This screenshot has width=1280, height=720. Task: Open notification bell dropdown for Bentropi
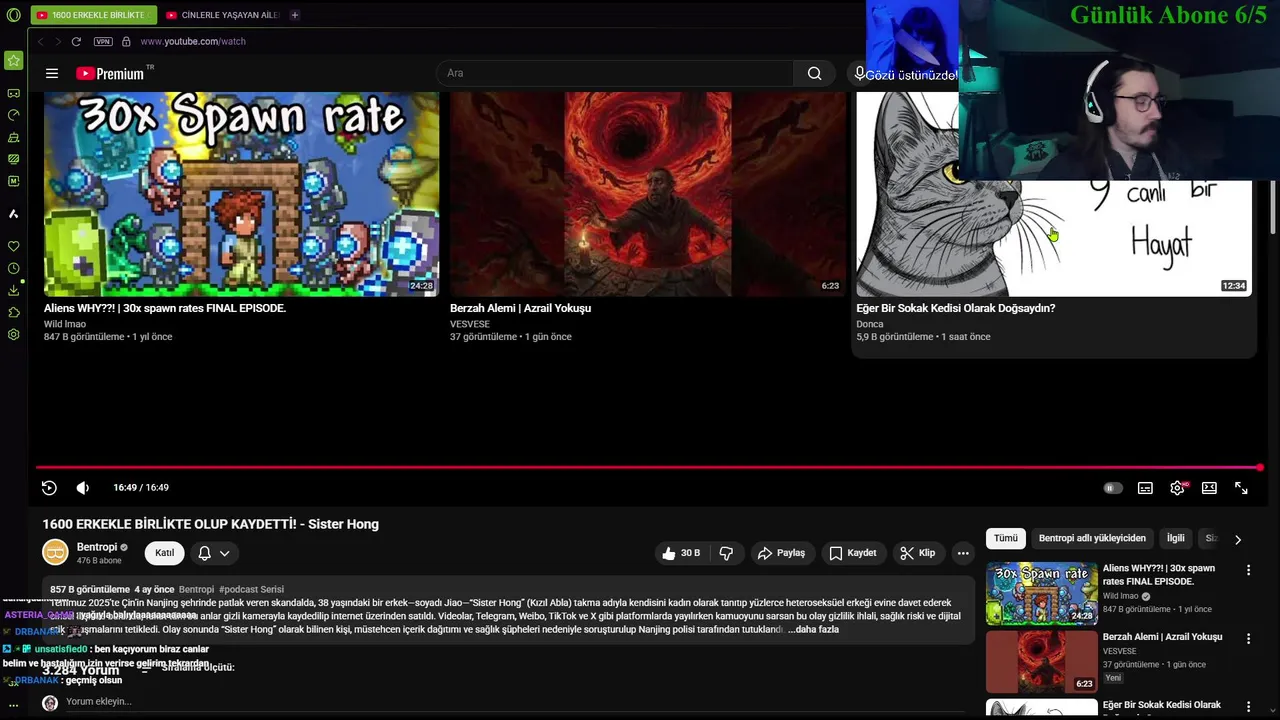pos(214,553)
